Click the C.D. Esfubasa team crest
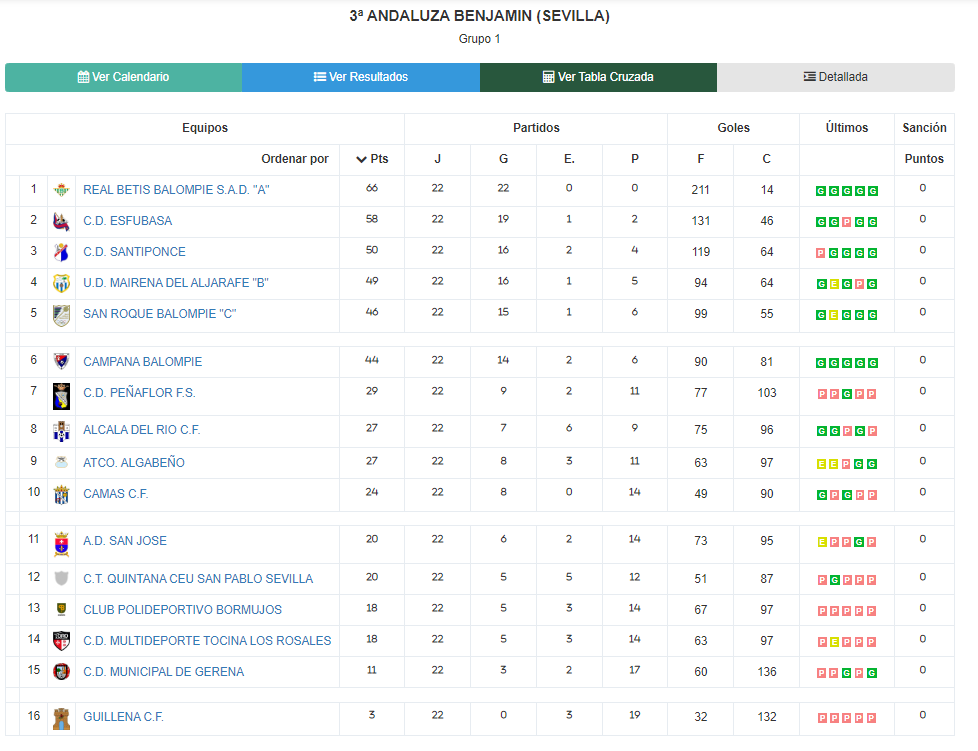978x751 pixels. click(x=61, y=221)
